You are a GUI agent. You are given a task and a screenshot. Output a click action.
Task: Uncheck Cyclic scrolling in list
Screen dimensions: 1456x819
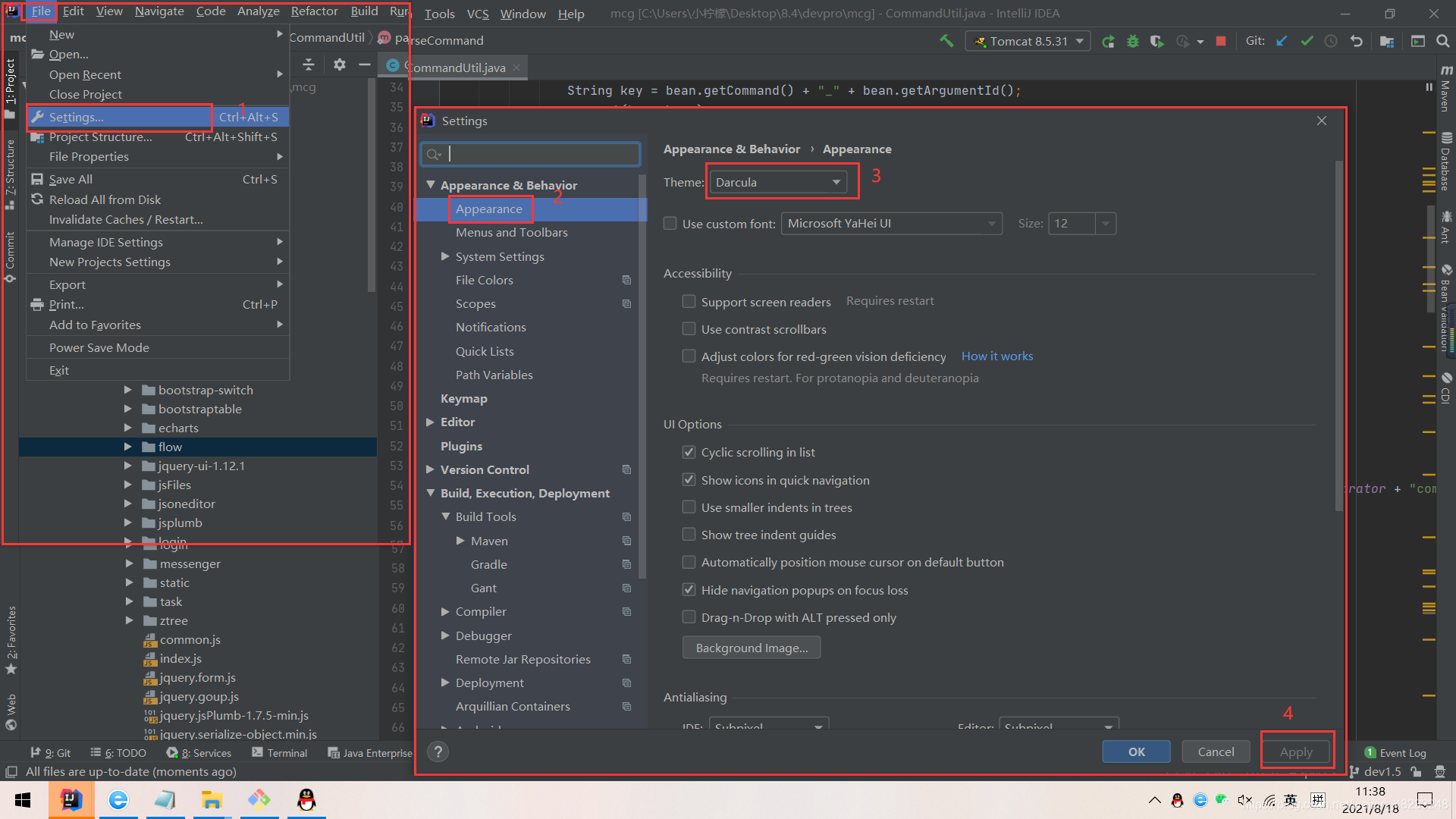[689, 452]
